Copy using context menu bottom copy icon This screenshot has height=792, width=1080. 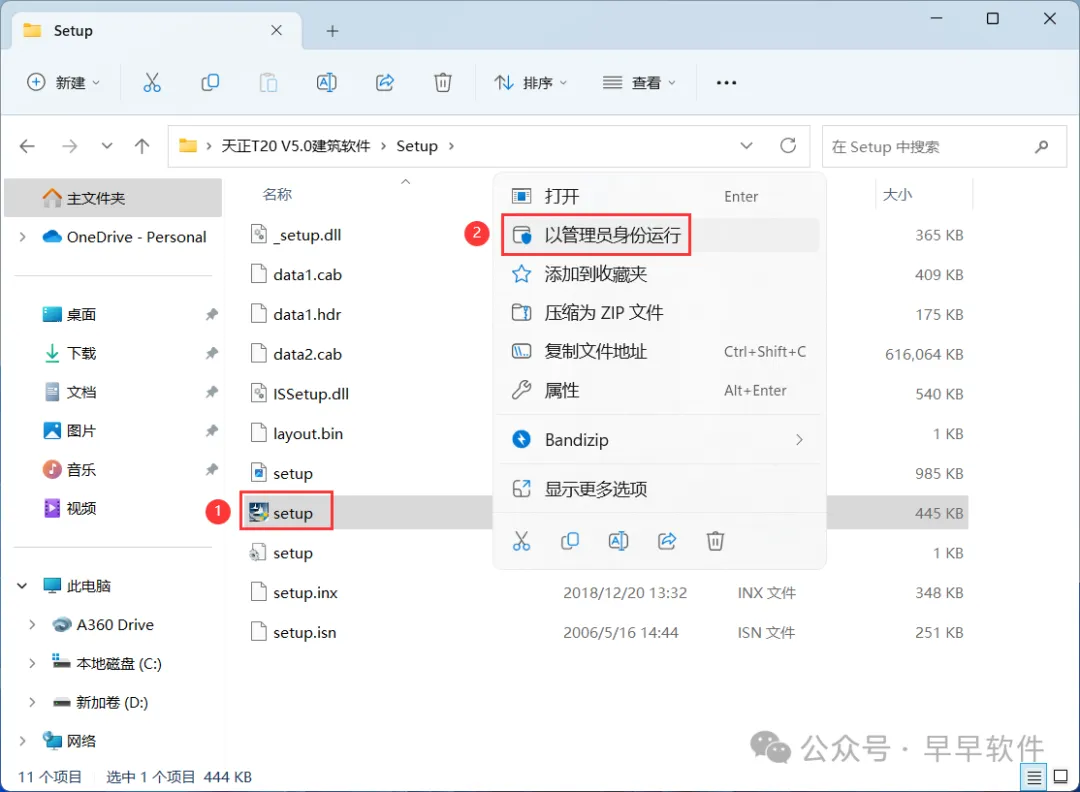coord(570,541)
